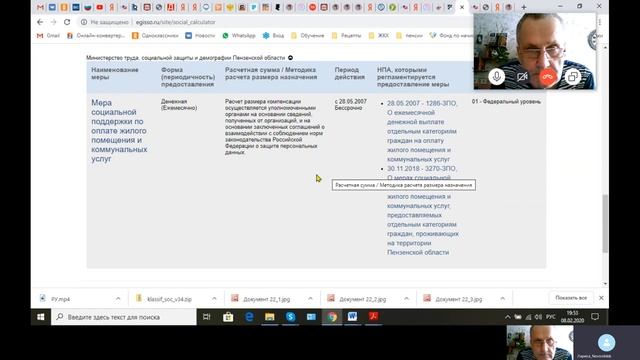Open the Gmail bookmark
The image size is (640, 360).
pyautogui.click(x=48, y=36)
